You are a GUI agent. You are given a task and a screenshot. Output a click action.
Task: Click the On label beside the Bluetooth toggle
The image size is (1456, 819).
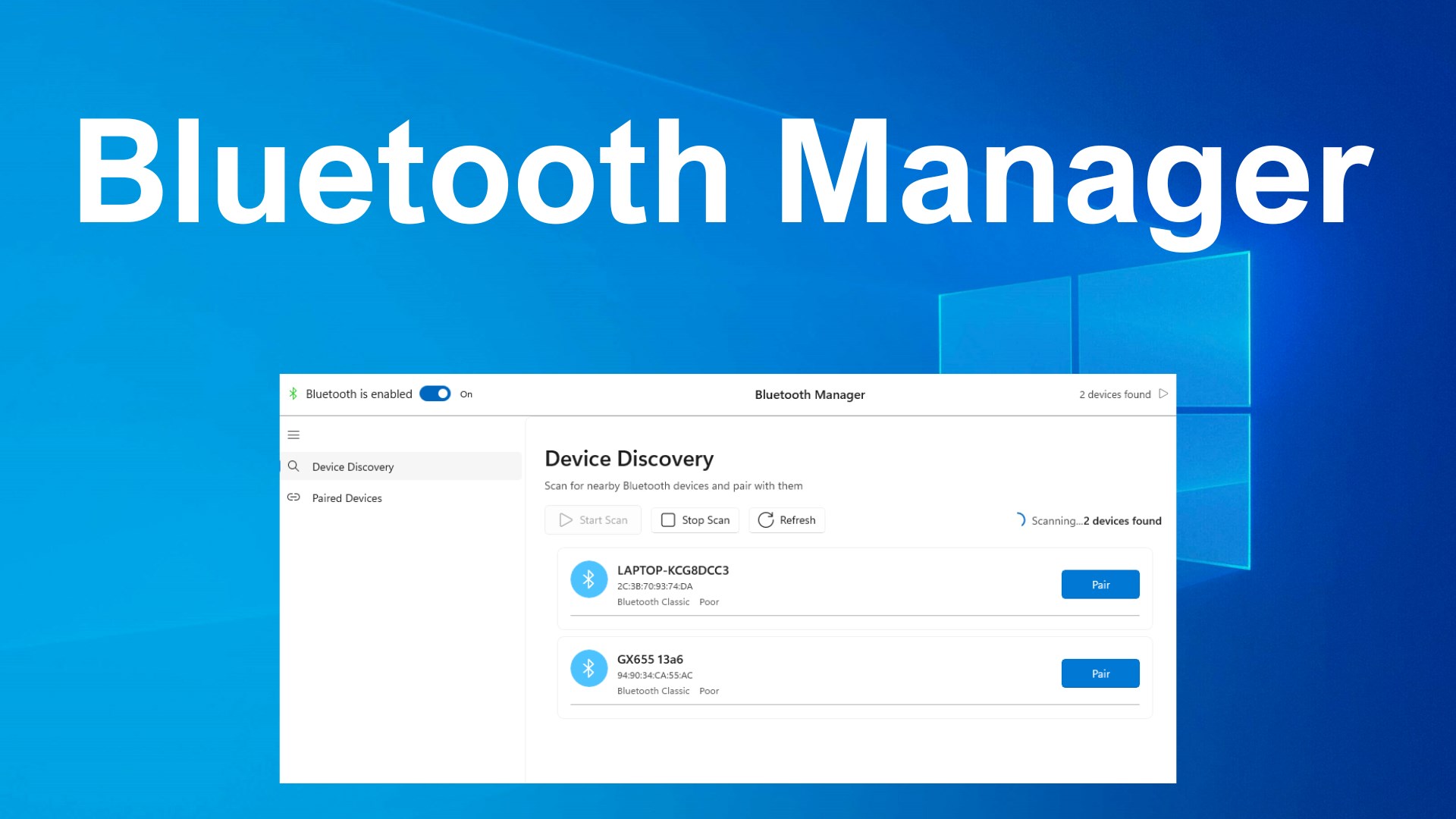tap(466, 394)
